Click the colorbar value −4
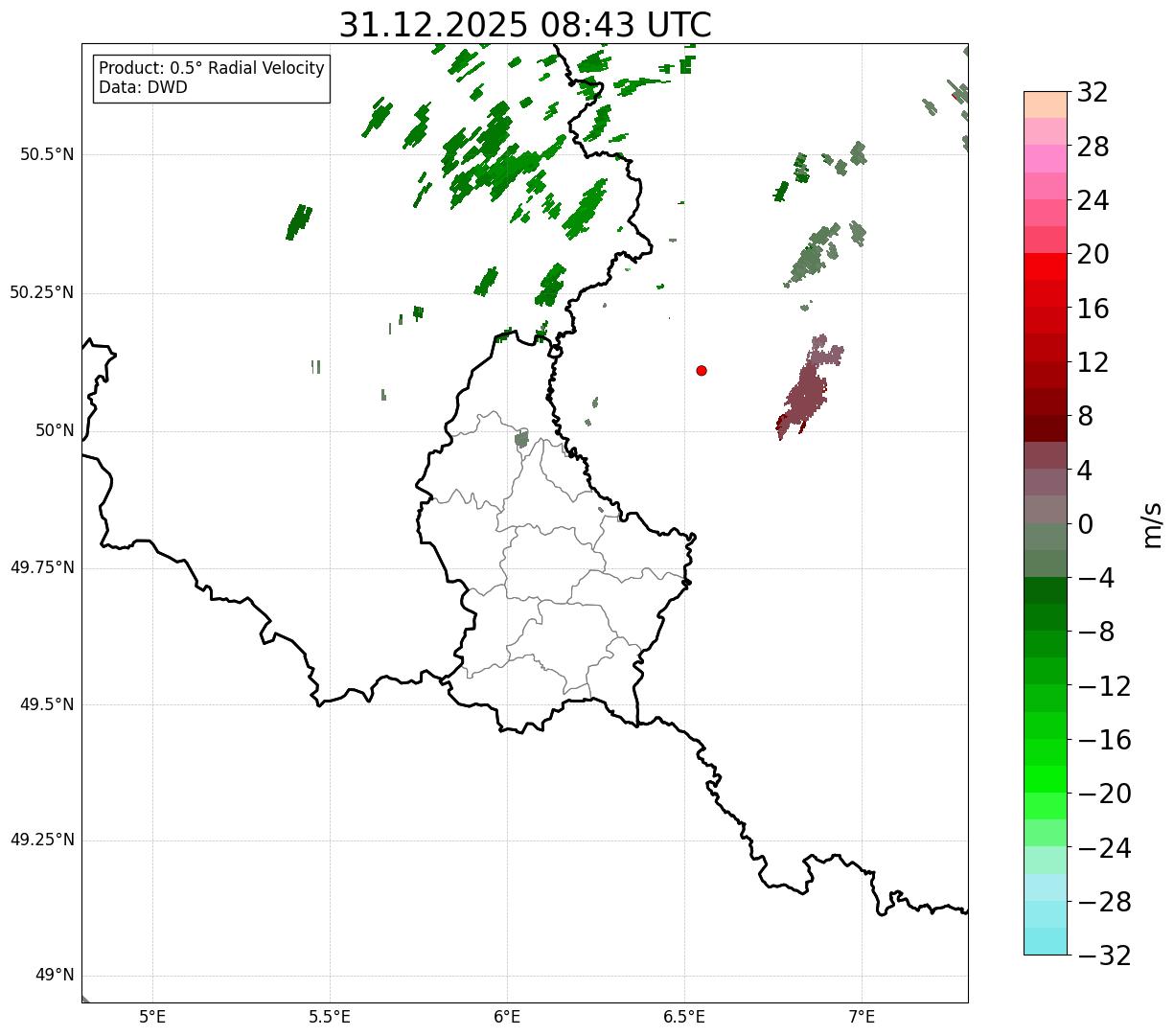This screenshot has width=1174, height=1036. click(1094, 578)
